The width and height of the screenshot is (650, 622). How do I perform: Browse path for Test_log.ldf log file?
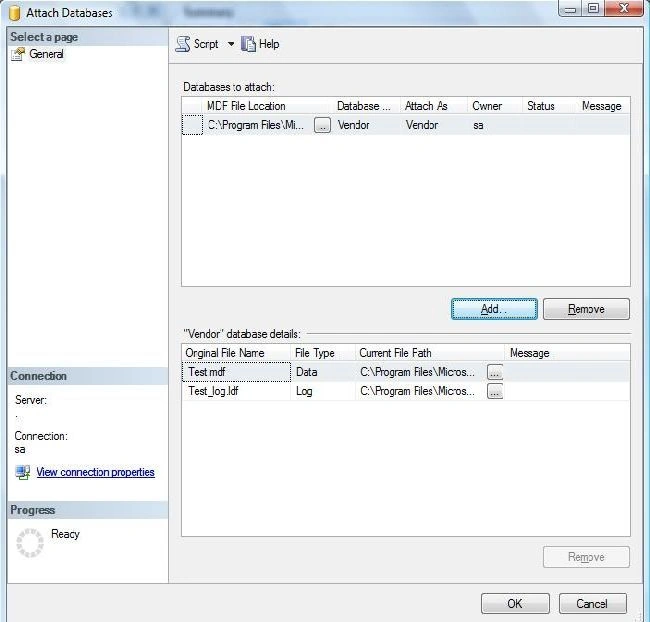pyautogui.click(x=495, y=391)
